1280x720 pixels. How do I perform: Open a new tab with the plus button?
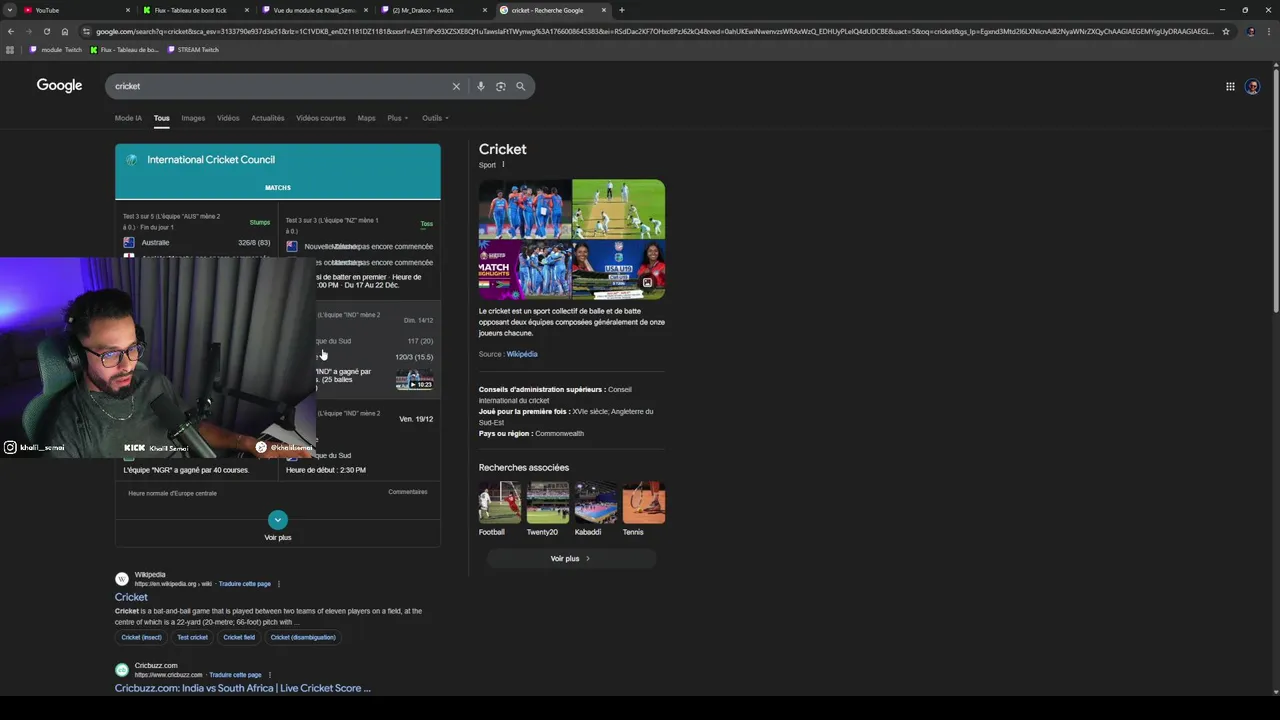[622, 10]
